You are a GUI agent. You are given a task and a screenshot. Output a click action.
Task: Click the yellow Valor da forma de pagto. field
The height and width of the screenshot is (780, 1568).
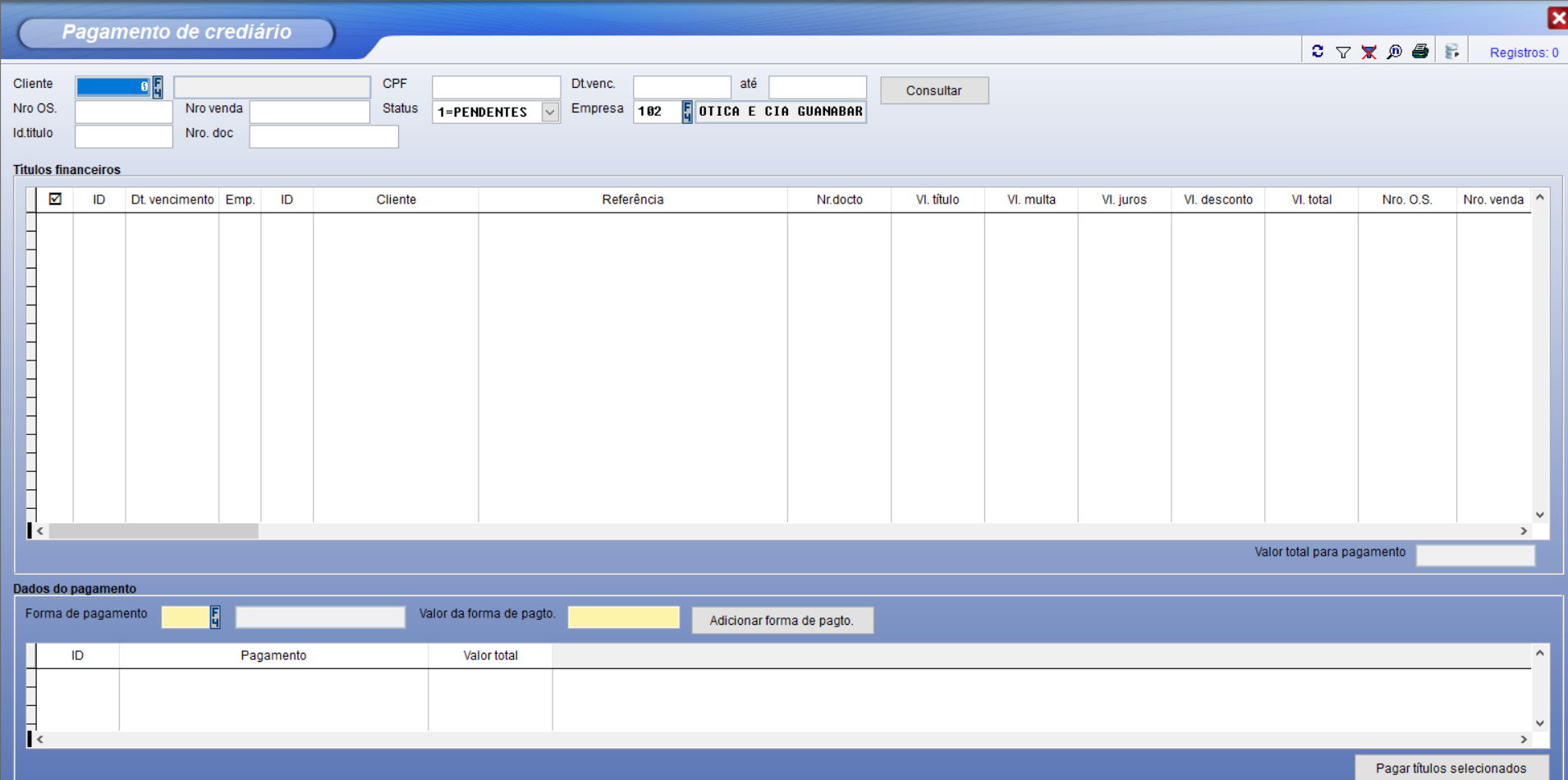point(623,617)
